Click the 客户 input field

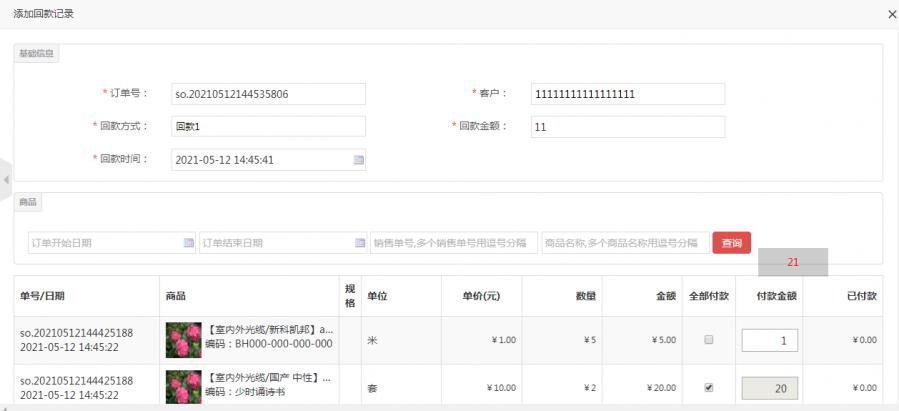point(627,94)
